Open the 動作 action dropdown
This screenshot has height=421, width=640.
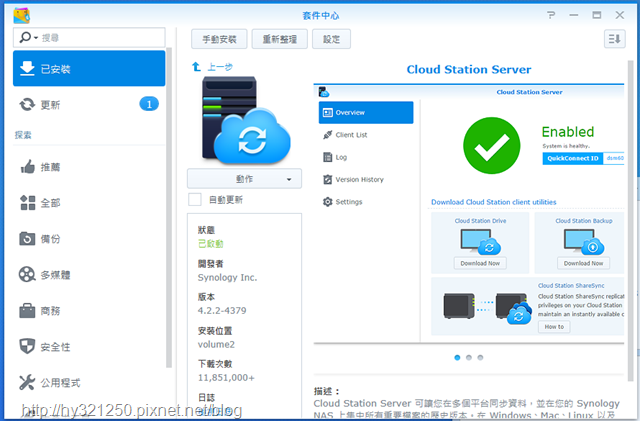click(x=244, y=179)
